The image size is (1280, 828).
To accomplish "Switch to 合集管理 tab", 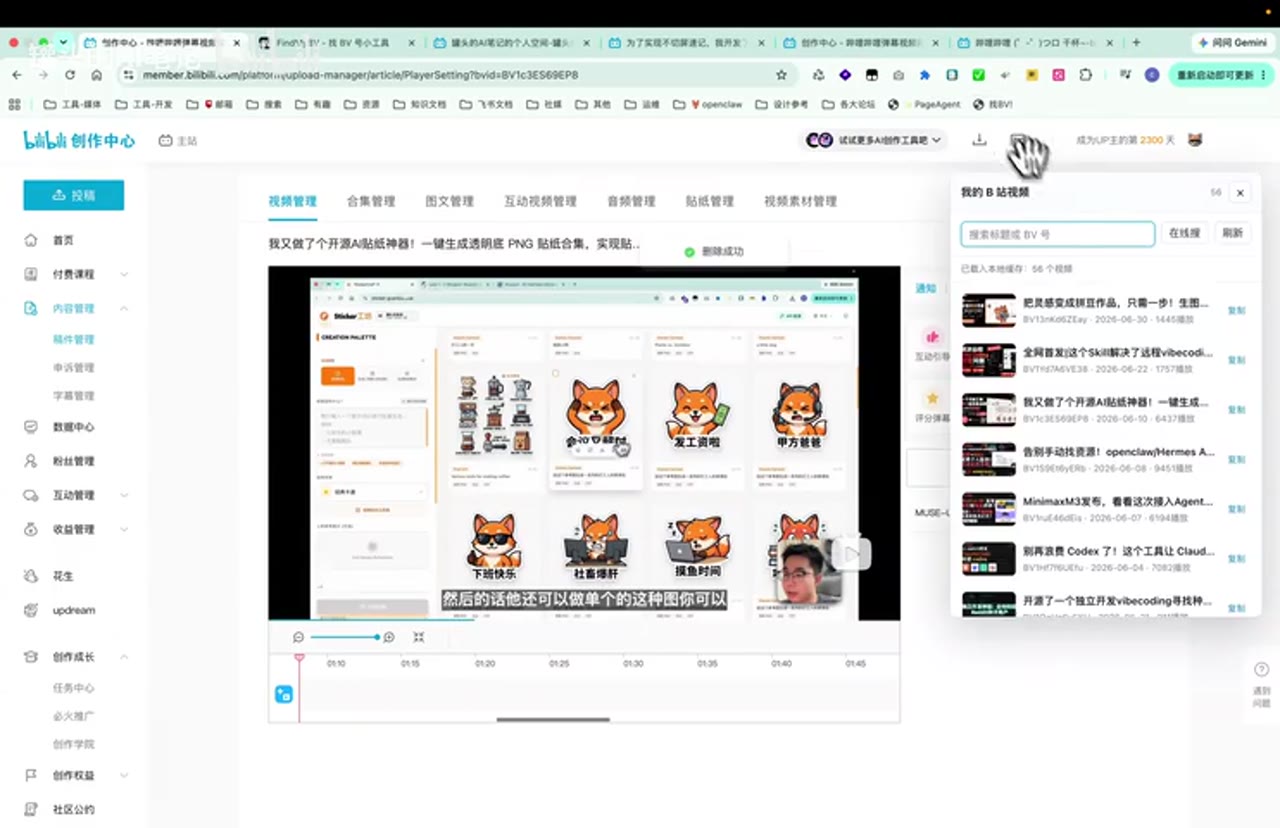I will click(371, 201).
